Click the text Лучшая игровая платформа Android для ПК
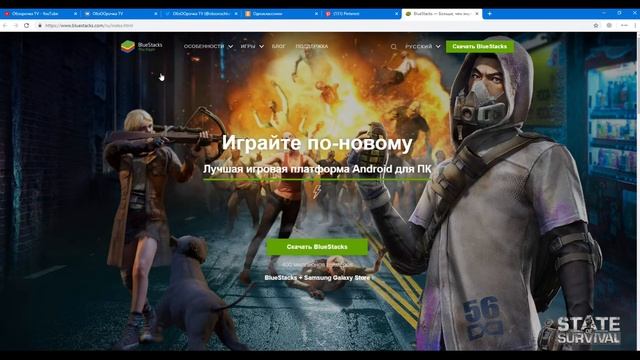Viewport: 640px width, 360px height. (317, 169)
